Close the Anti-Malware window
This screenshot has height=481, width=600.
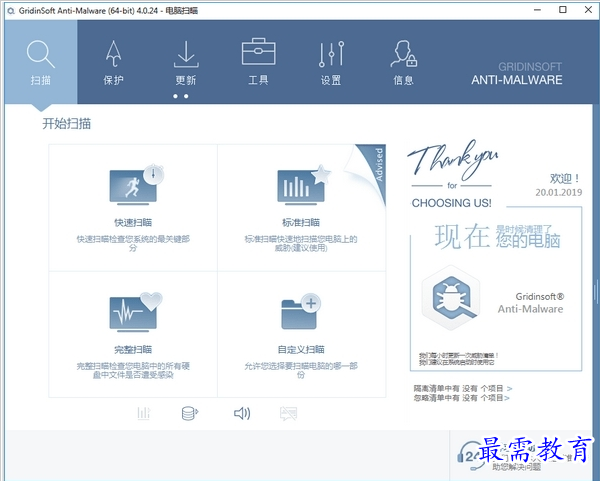[x=588, y=10]
